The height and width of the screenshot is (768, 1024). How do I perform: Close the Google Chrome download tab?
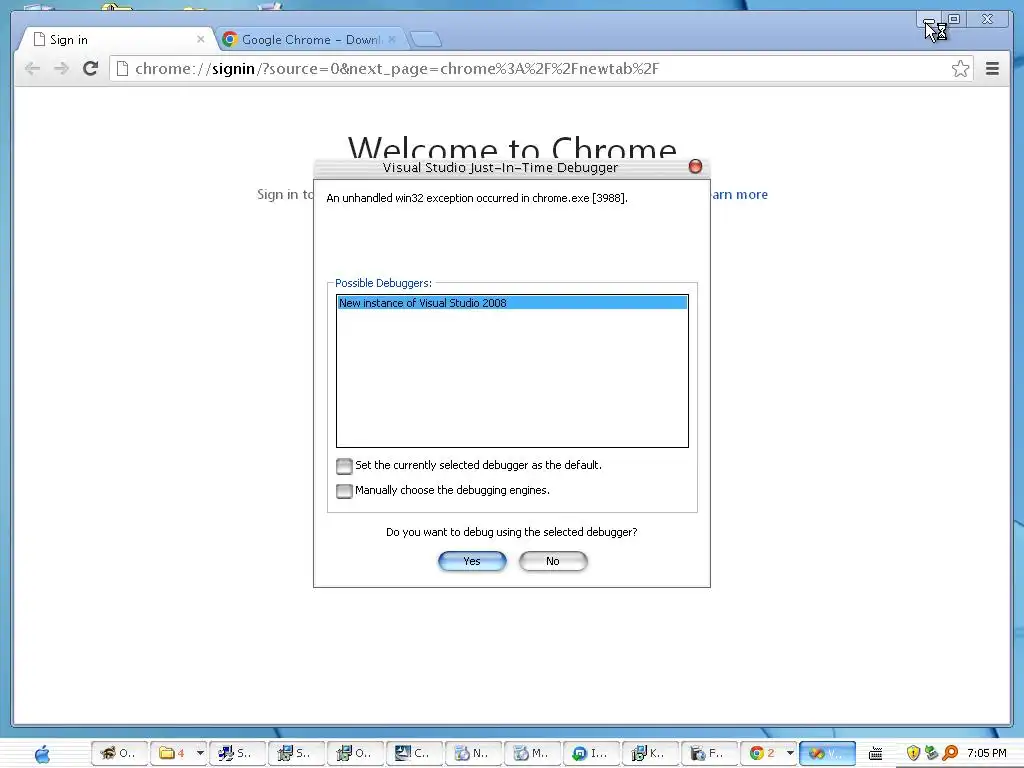pos(392,39)
